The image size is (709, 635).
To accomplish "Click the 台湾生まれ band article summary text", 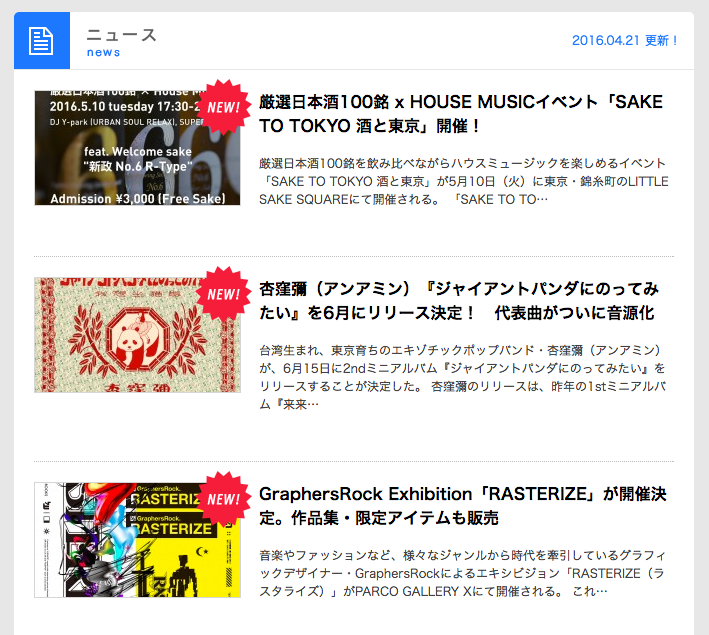I will pyautogui.click(x=462, y=377).
